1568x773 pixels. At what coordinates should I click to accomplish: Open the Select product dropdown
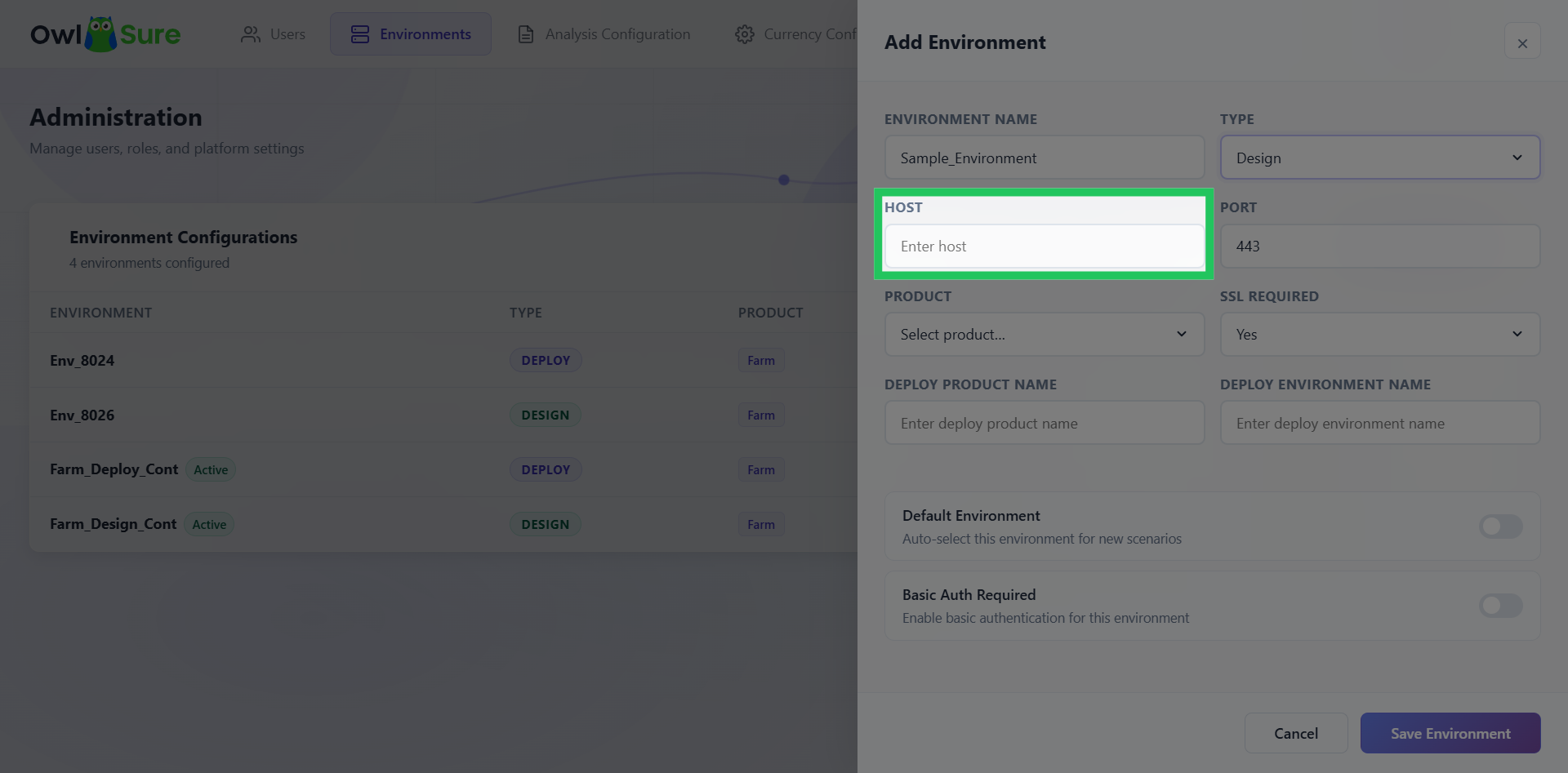[x=1045, y=335]
